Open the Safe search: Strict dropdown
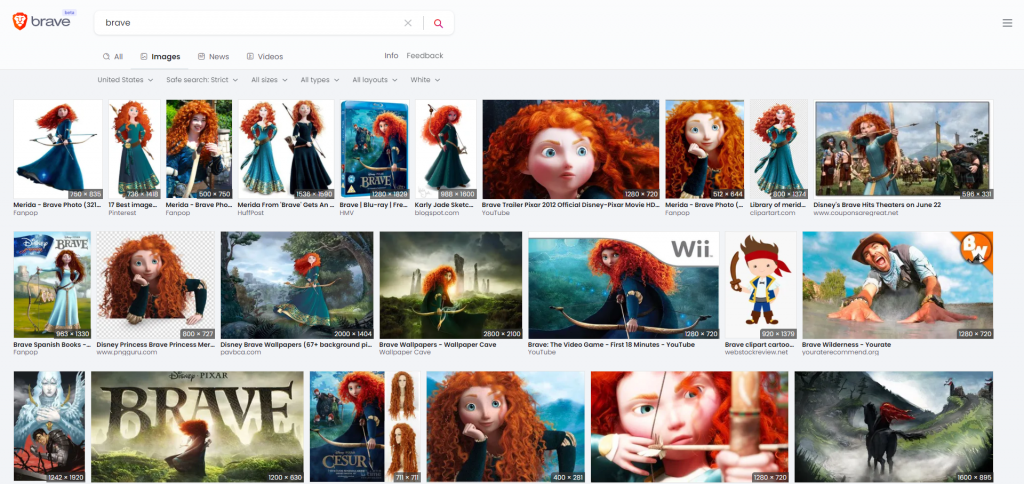This screenshot has height=484, width=1024. click(202, 80)
